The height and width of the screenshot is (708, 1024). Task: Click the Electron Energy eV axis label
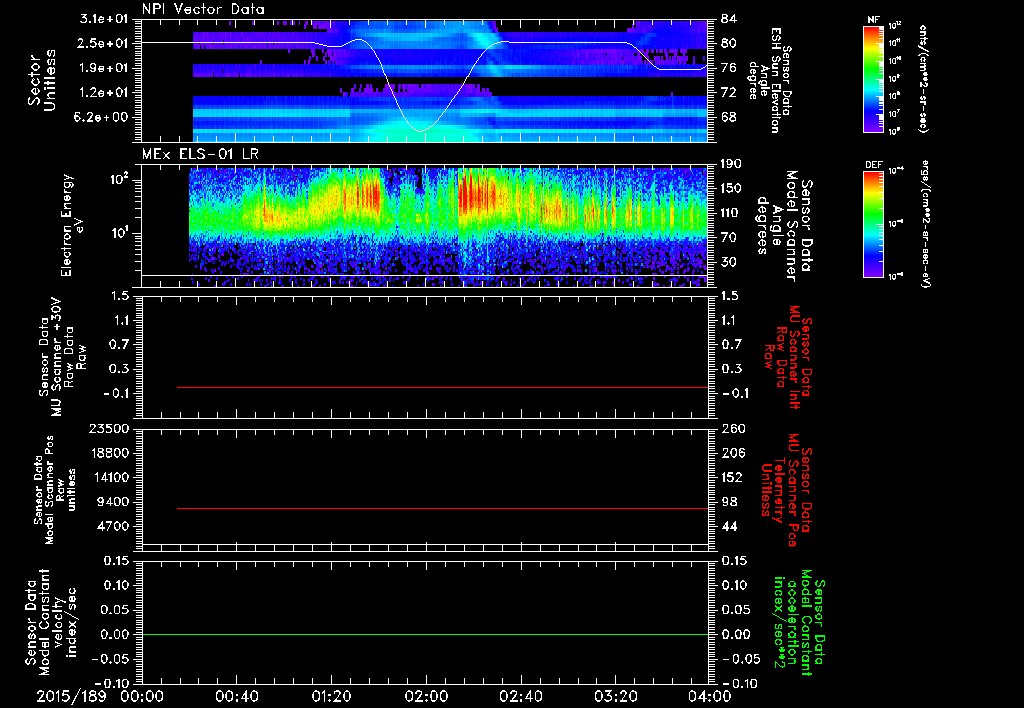[x=71, y=225]
